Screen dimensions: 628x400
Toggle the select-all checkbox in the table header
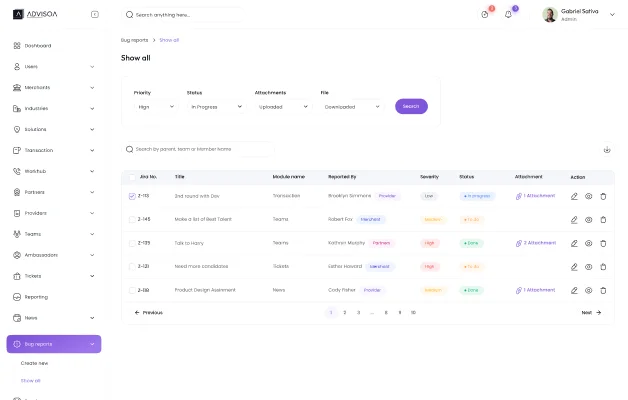(x=132, y=177)
